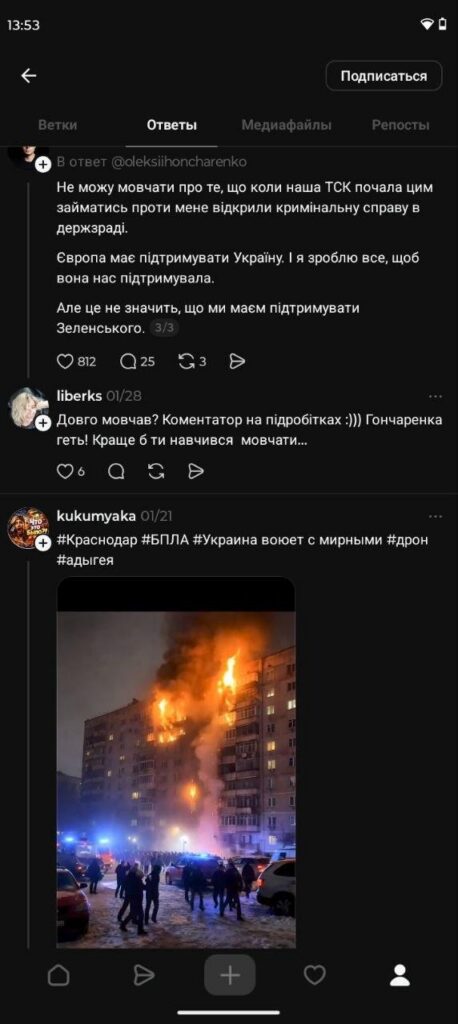Screen dimensions: 458x1024
Task: Follow liberks via avatar plus badge
Action: 43,423
